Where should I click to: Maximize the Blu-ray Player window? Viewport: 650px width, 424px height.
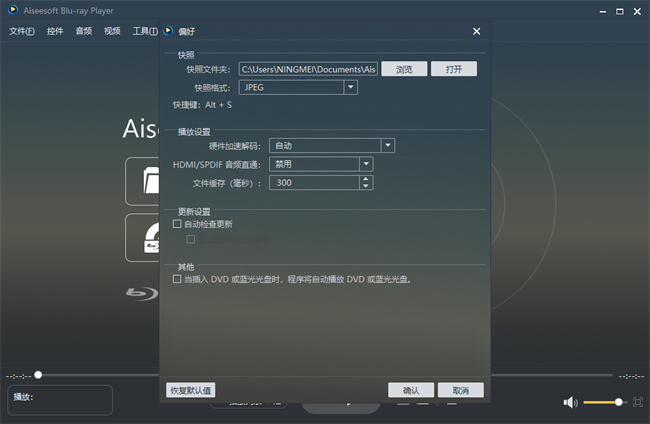tap(620, 12)
